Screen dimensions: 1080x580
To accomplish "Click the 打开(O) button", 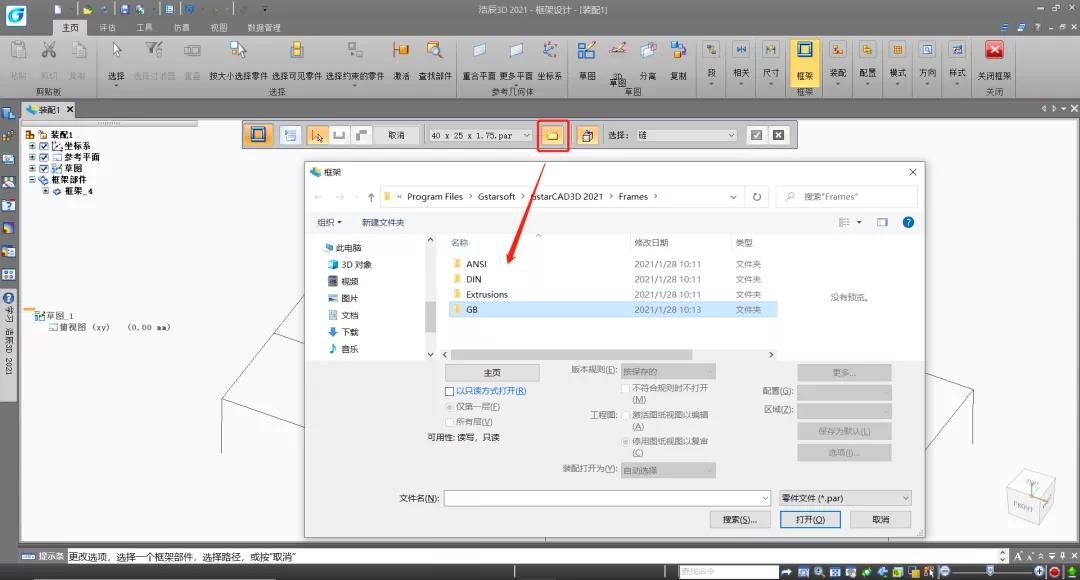I will [x=810, y=519].
